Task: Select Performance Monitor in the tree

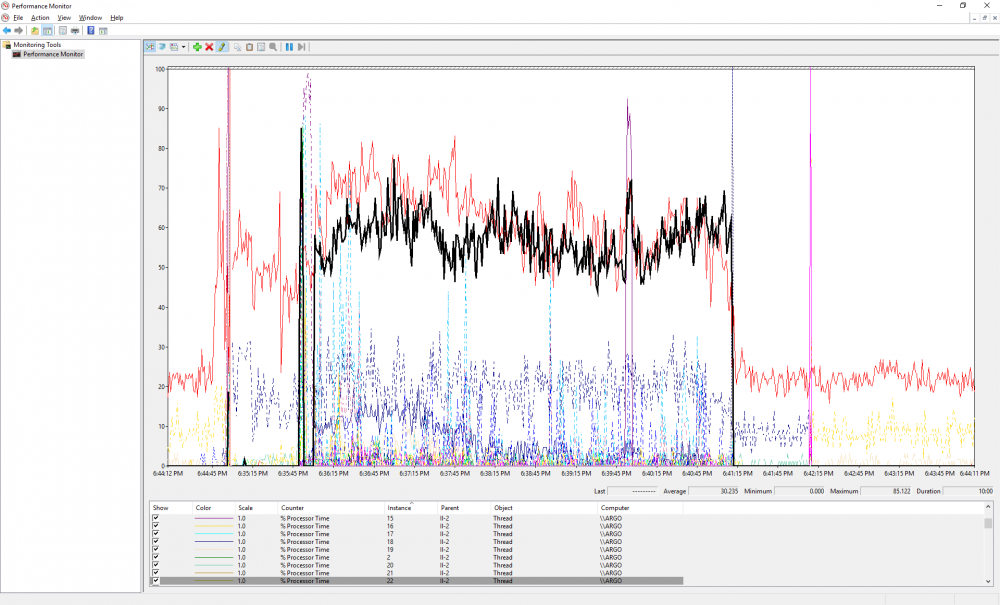Action: 53,54
